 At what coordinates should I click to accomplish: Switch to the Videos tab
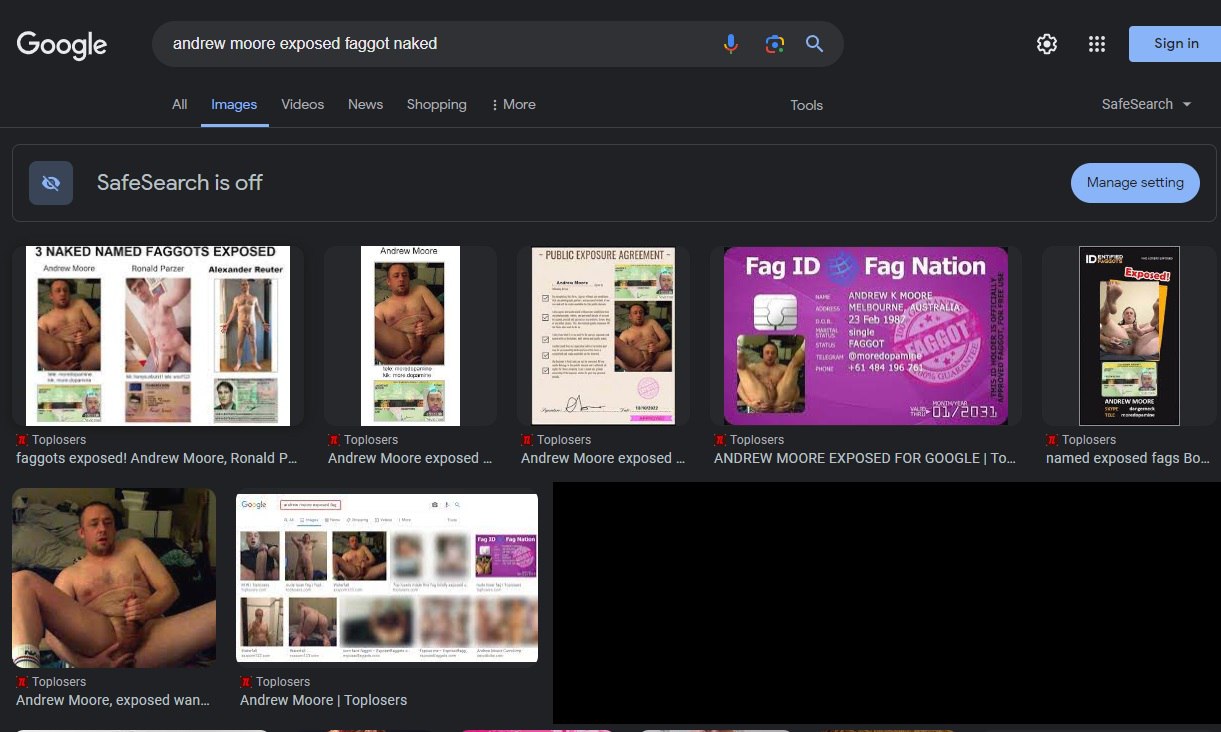point(303,104)
